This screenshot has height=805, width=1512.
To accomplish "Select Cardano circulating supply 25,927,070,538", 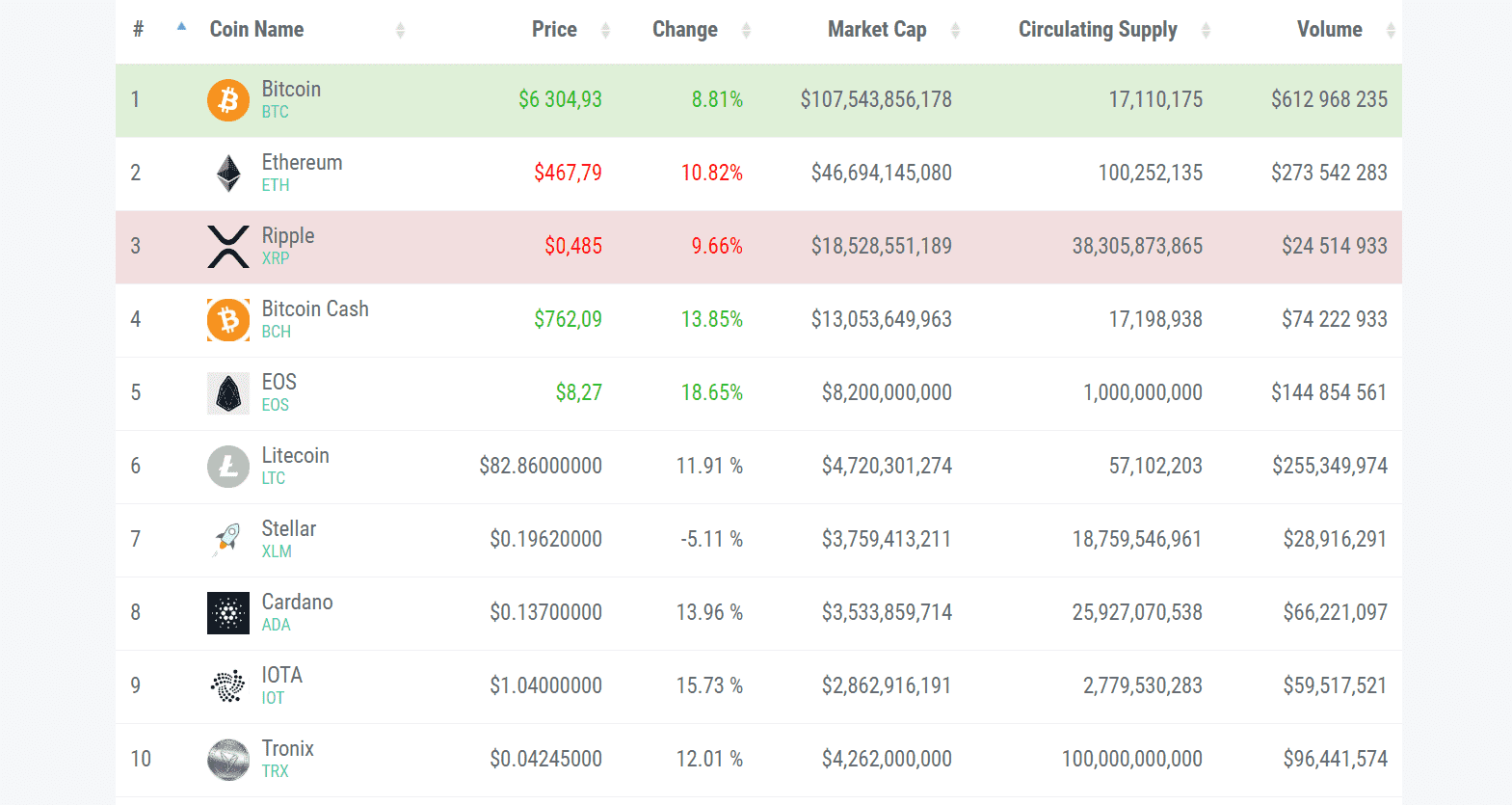I will click(1137, 612).
